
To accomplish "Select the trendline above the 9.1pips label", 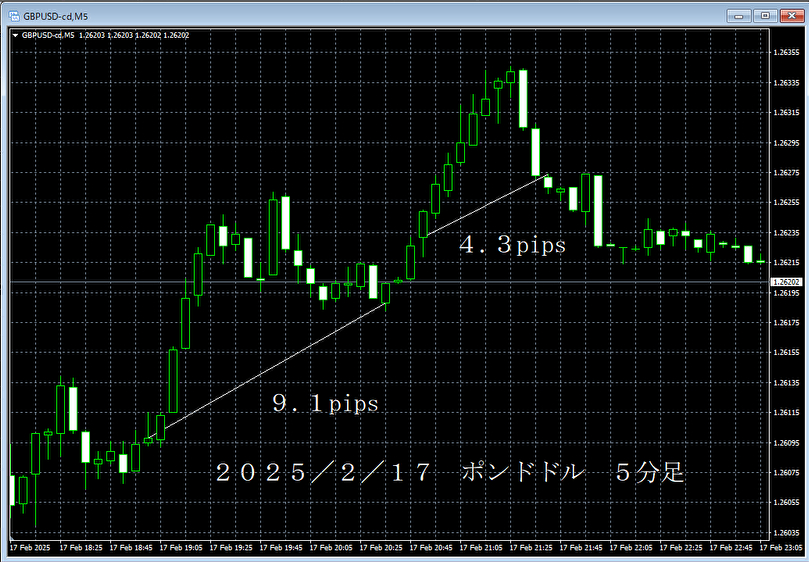I will [x=267, y=371].
